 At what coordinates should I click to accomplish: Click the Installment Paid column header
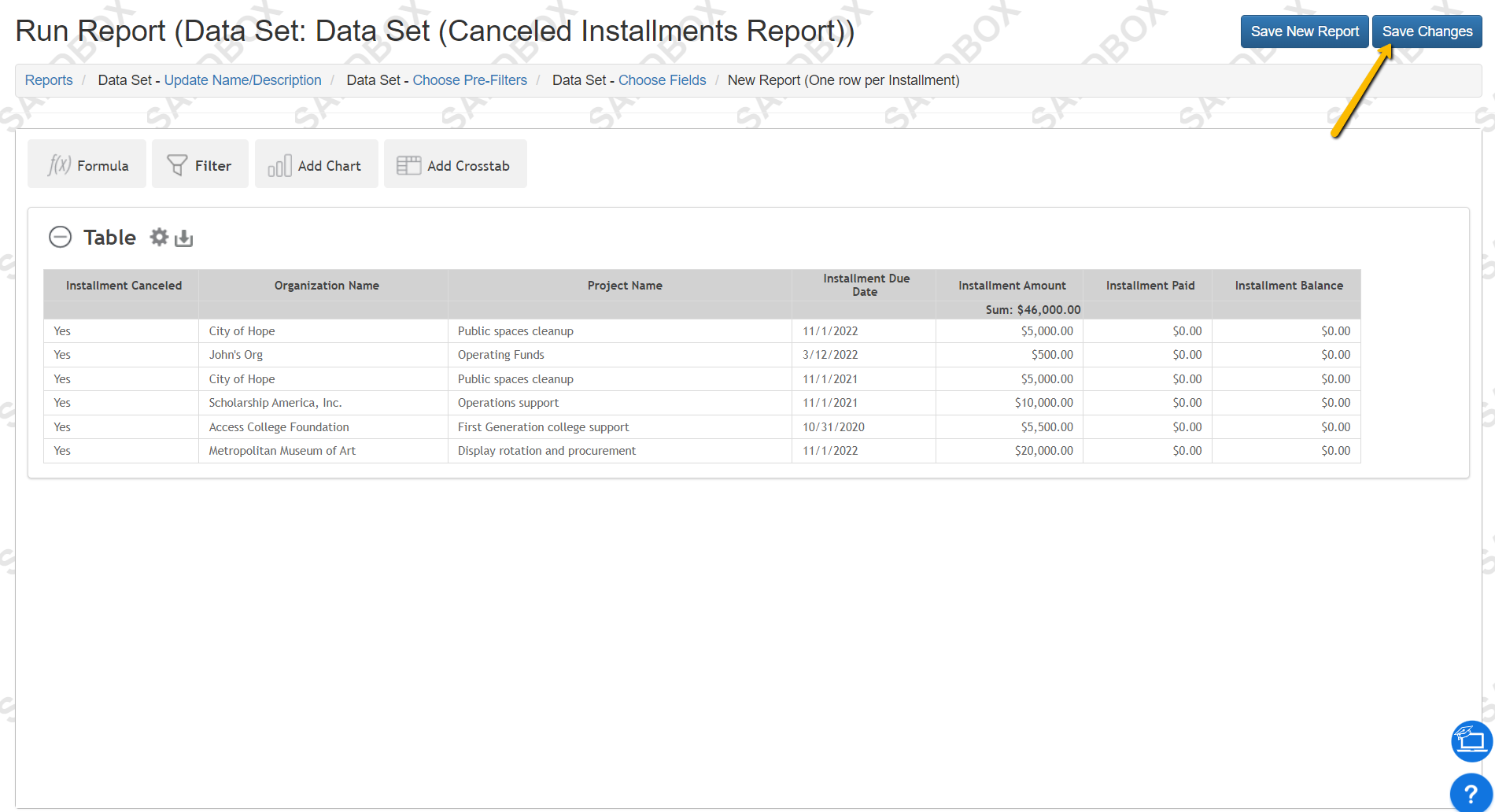1148,286
